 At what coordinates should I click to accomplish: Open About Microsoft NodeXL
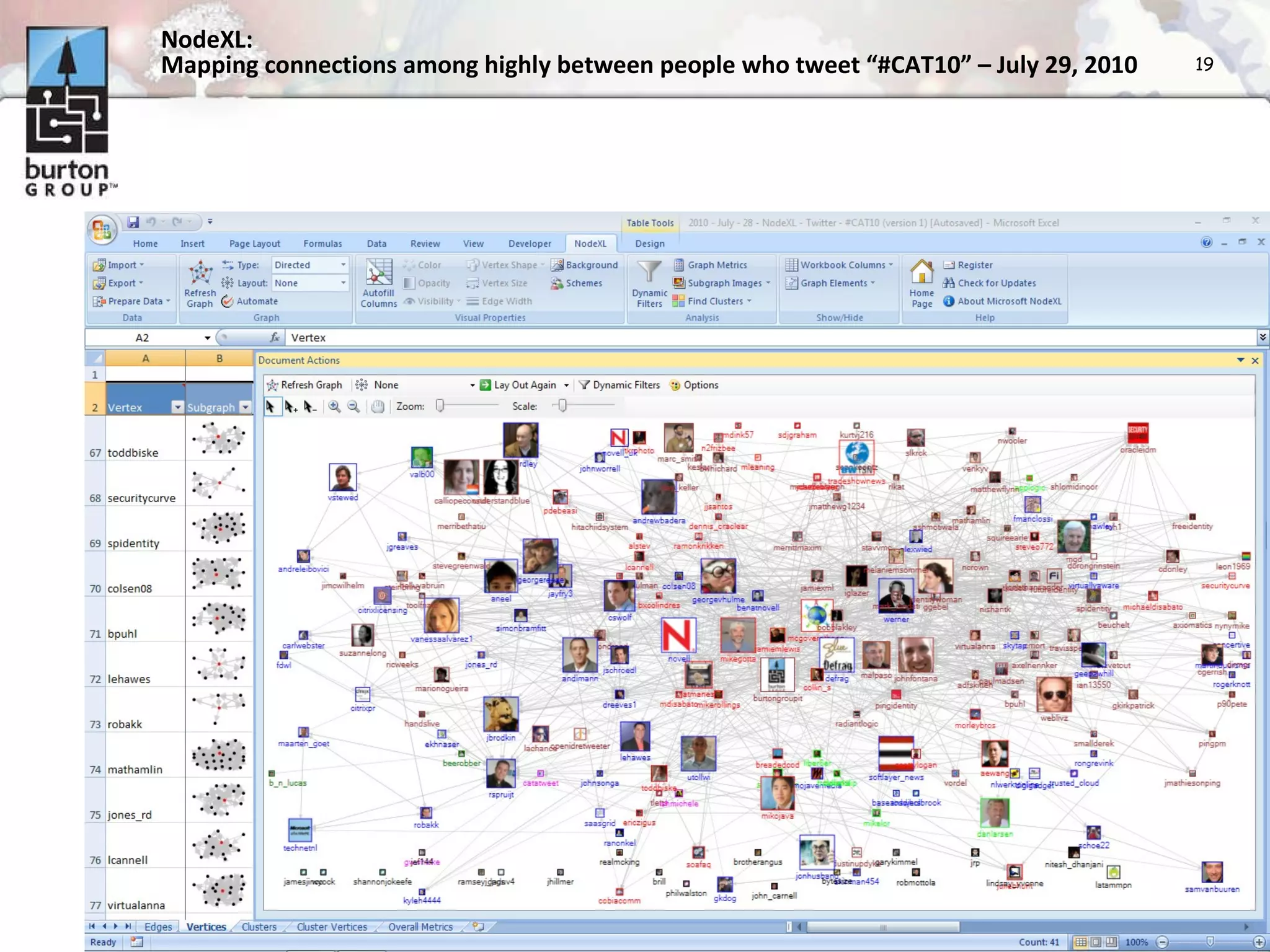(1002, 301)
